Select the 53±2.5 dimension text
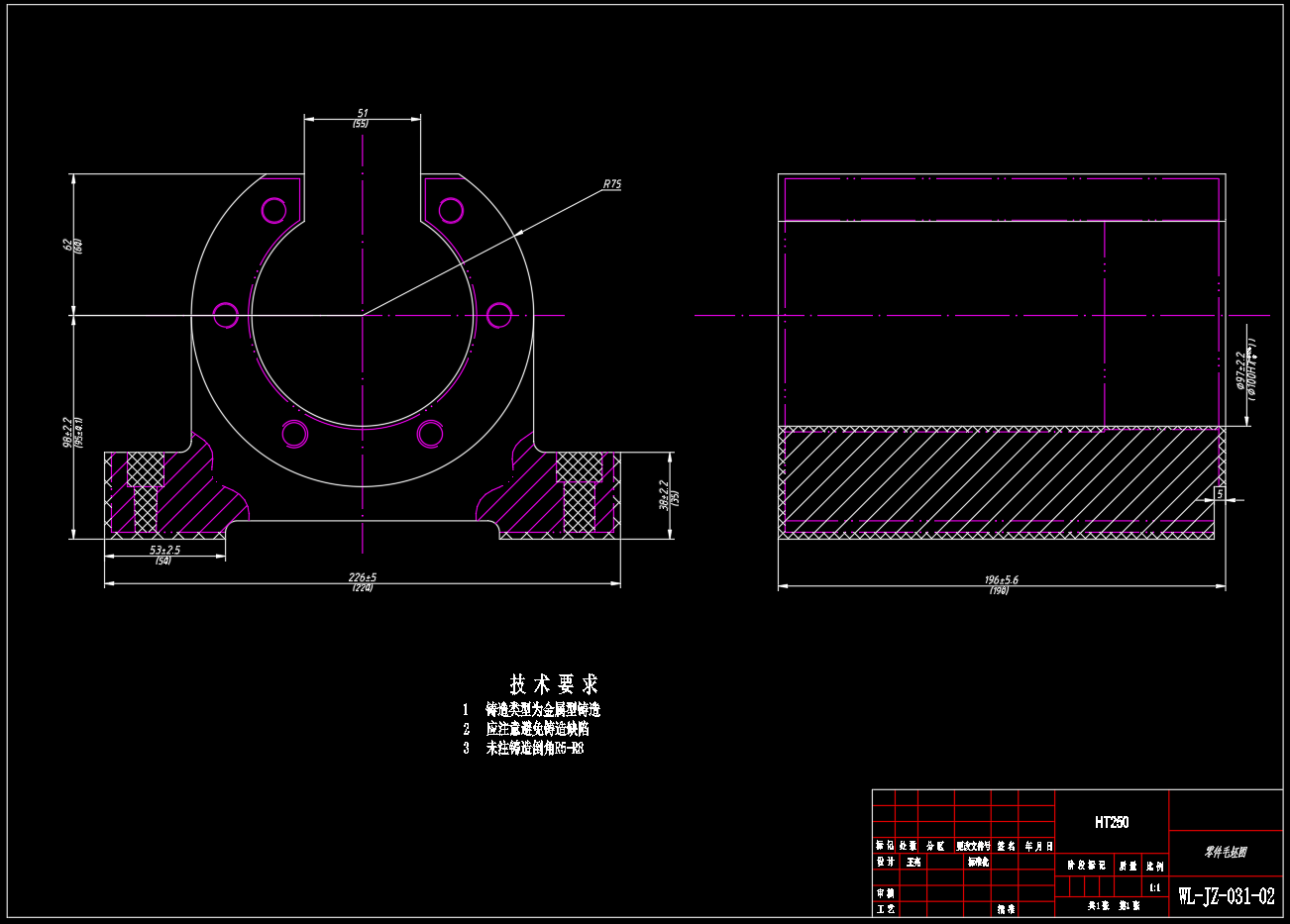 coord(164,550)
